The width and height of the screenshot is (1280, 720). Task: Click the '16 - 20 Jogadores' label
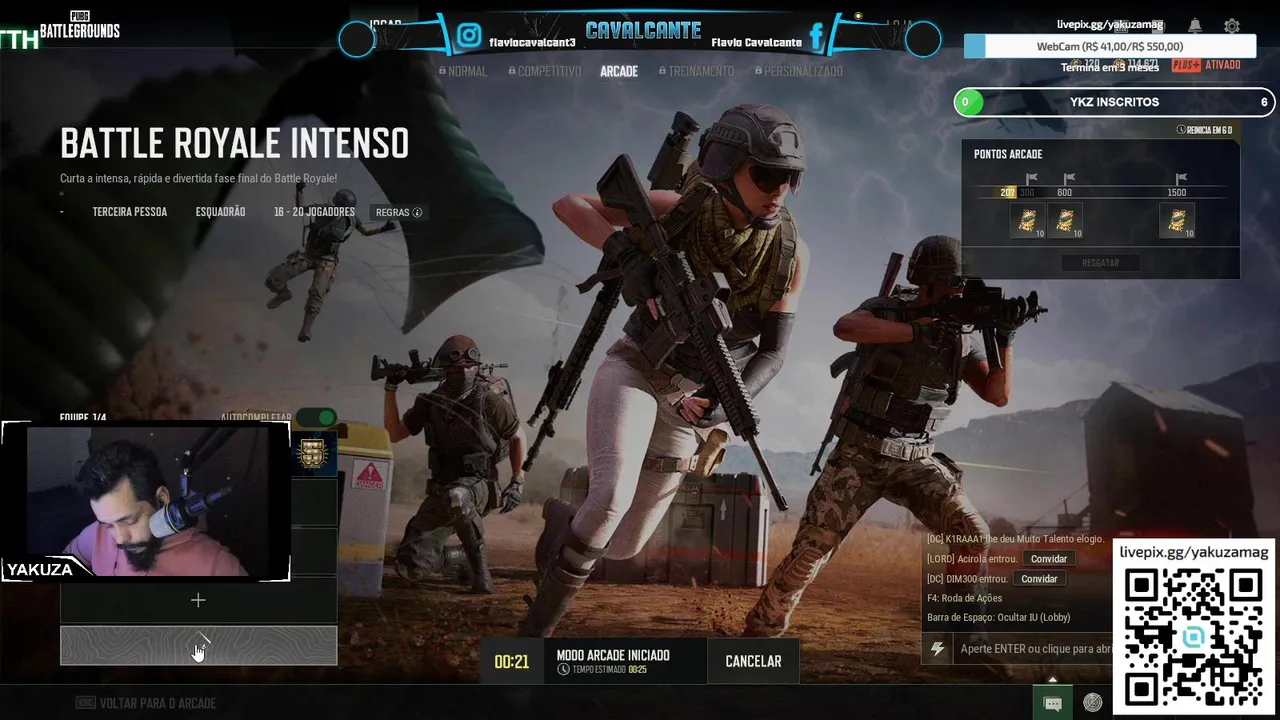(314, 212)
